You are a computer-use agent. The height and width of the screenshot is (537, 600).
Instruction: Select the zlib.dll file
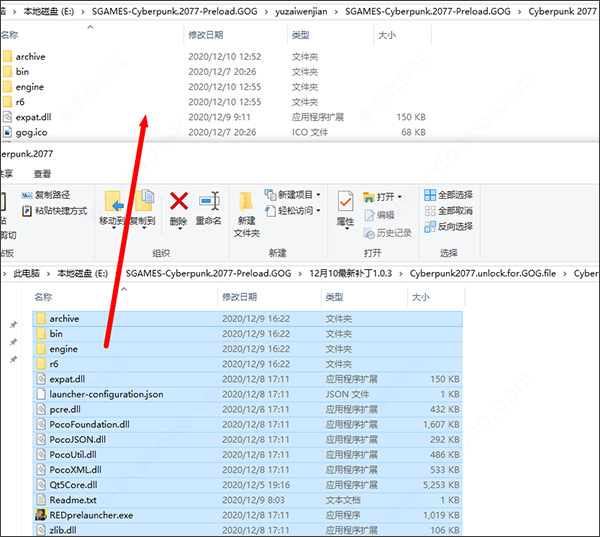[247, 530]
